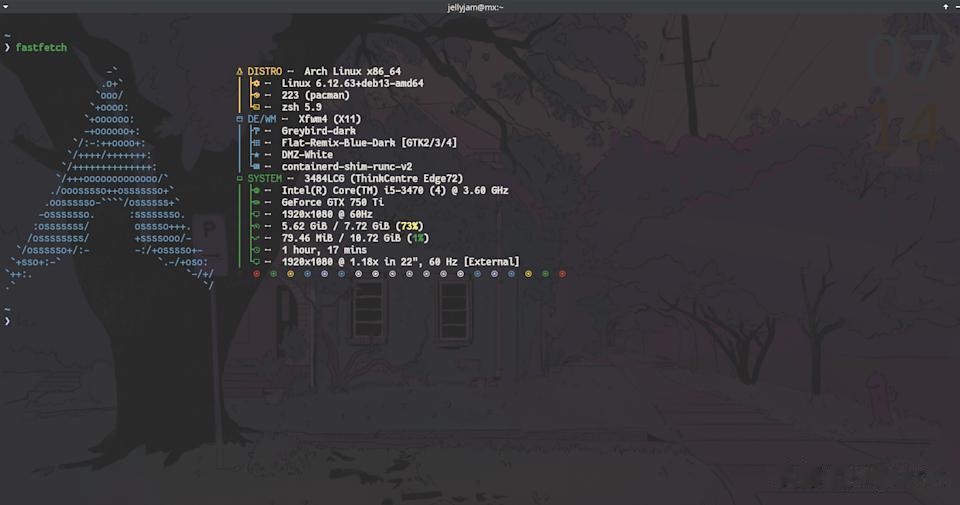Click the CPU icon beside Intel(R) Core

pos(256,190)
